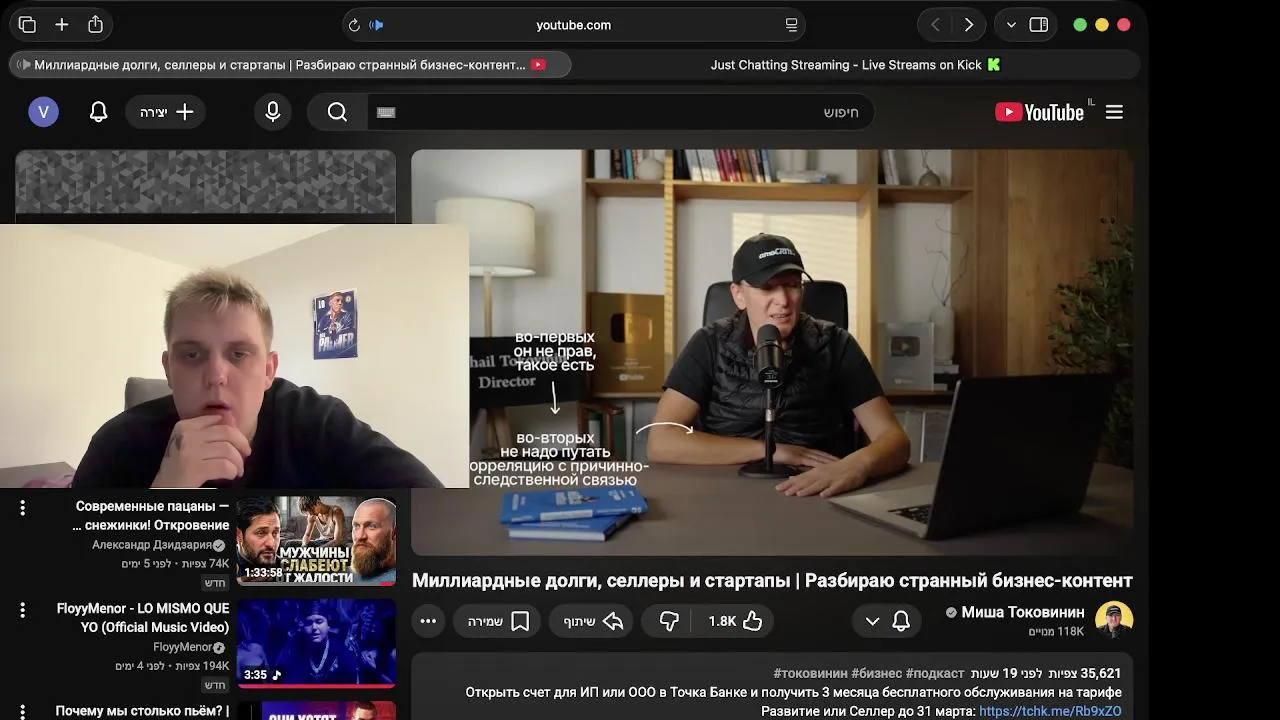Go forward with the right arrow
The image size is (1280, 720).
[969, 25]
